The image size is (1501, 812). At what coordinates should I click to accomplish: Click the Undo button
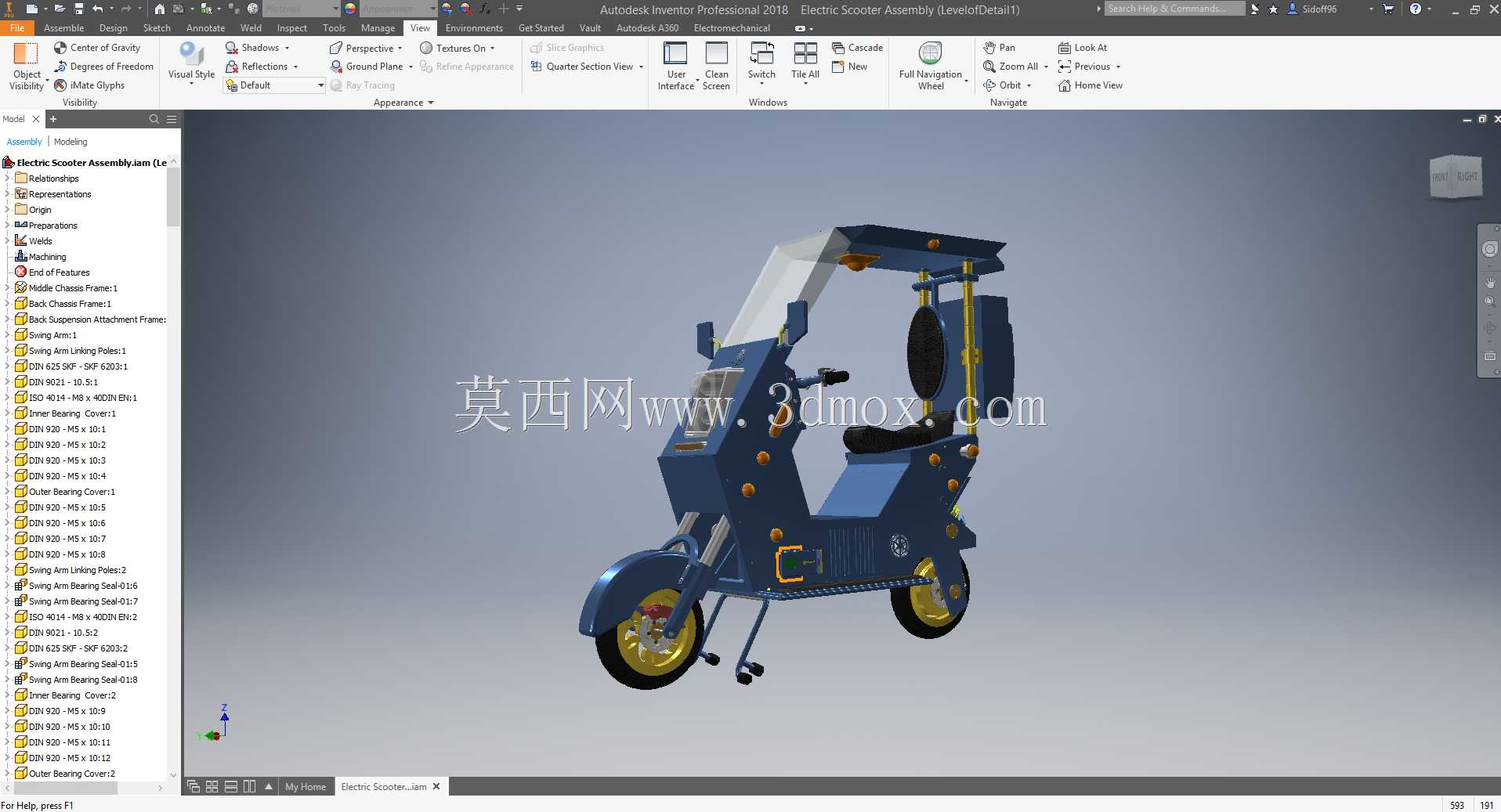98,9
